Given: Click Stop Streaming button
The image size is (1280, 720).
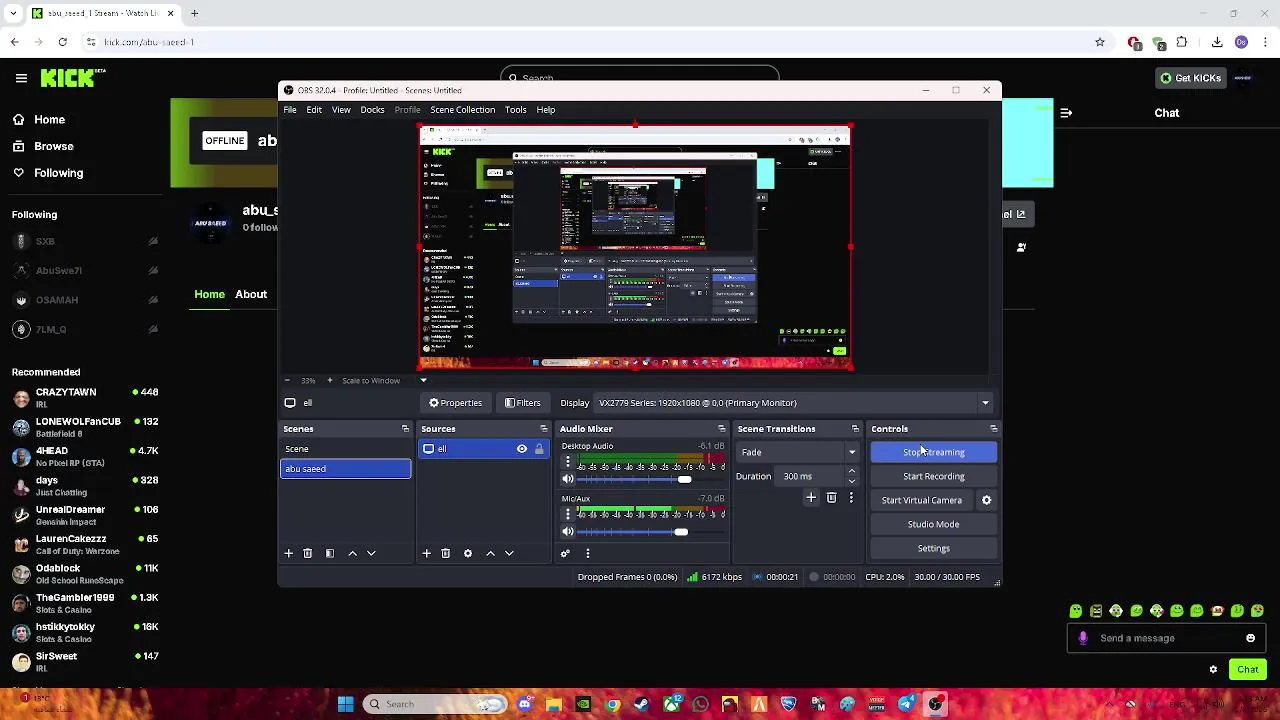Looking at the screenshot, I should pyautogui.click(x=933, y=452).
